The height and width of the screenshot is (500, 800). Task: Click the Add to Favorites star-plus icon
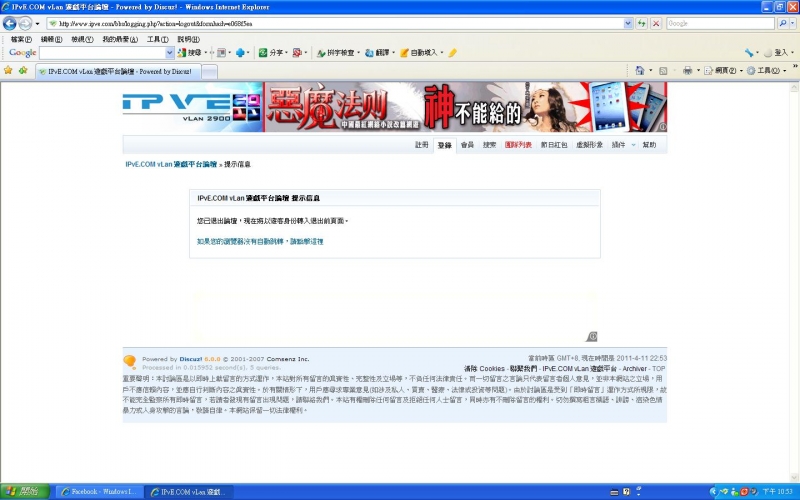[x=23, y=70]
